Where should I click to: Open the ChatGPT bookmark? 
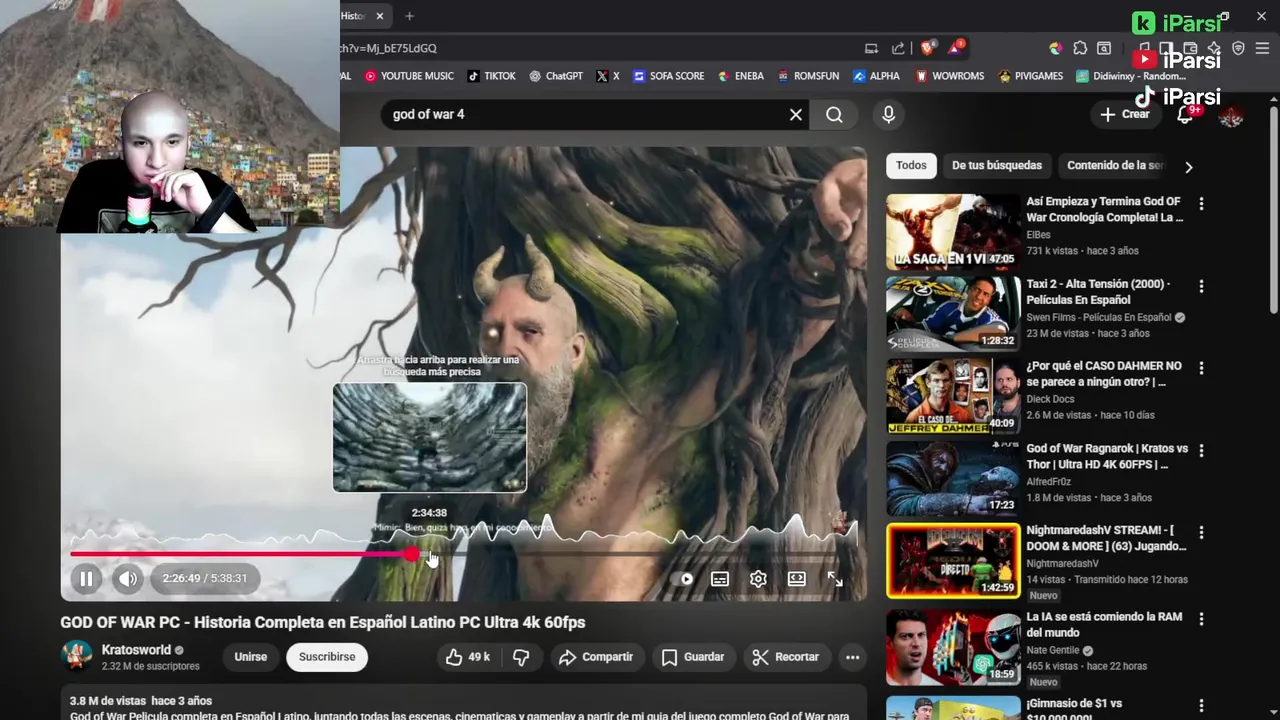coord(555,76)
